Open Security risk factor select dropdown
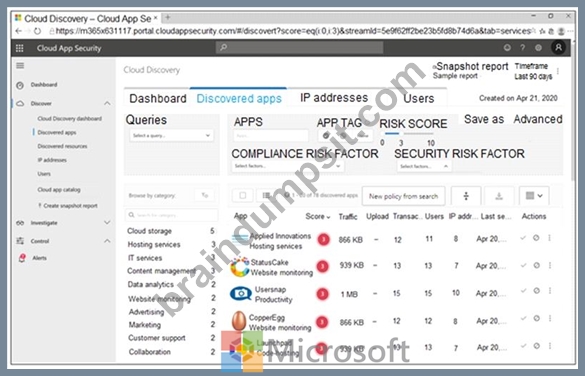 point(424,166)
